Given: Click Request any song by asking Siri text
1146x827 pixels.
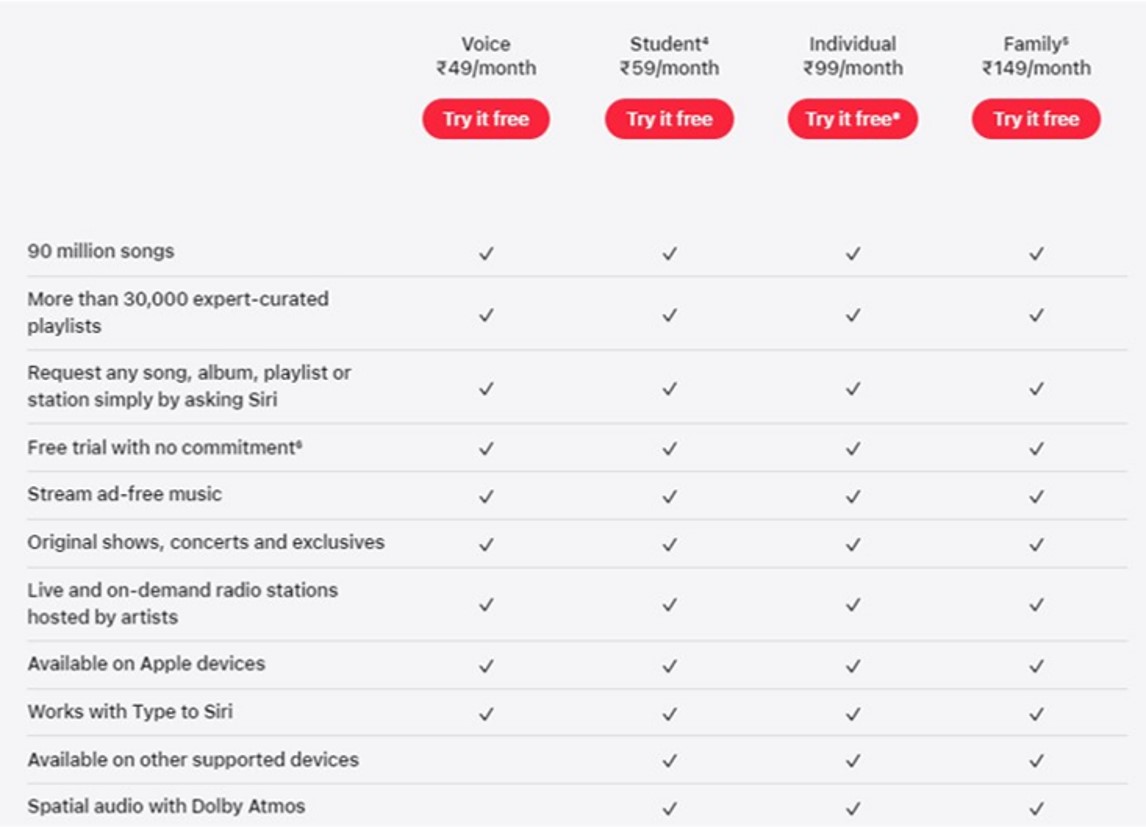Looking at the screenshot, I should (x=189, y=386).
